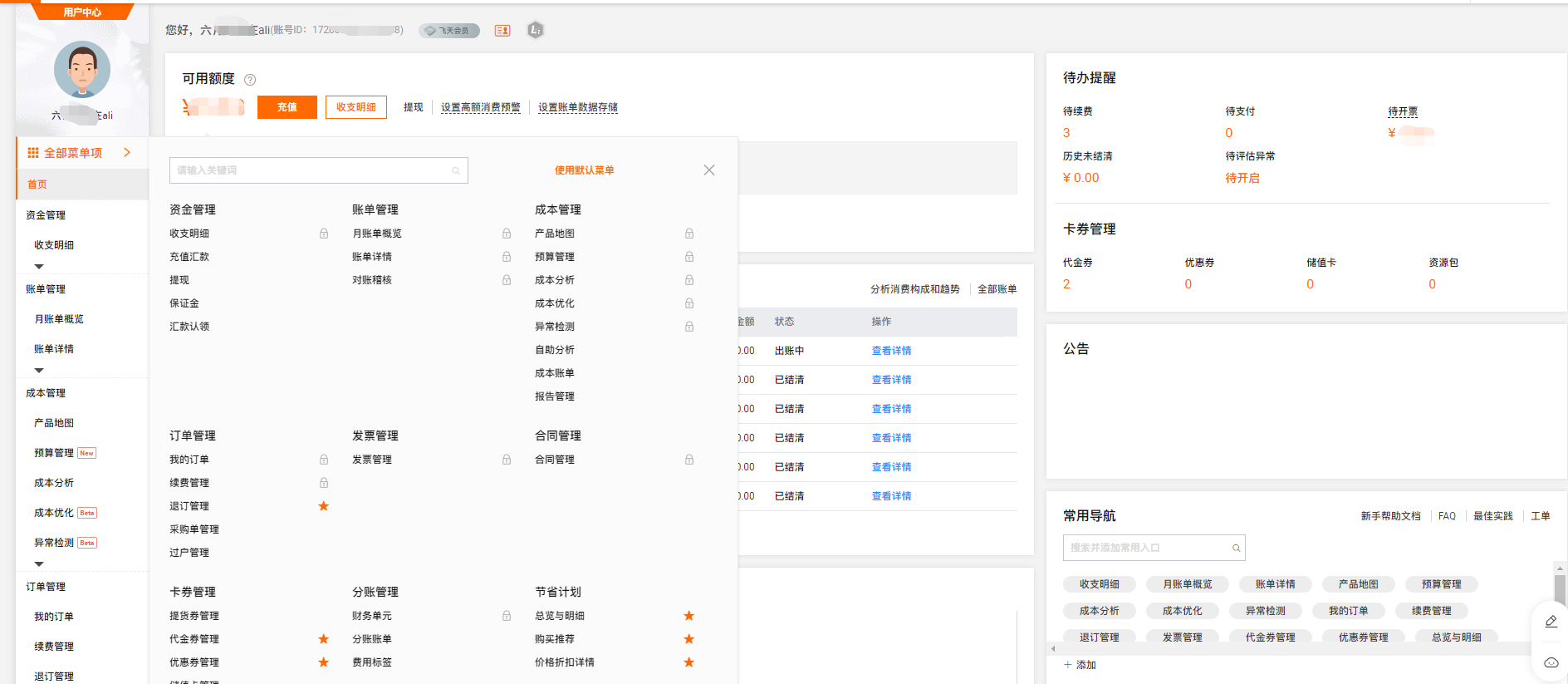The image size is (1568, 684).
Task: Toggle lock pin for 预算管理
Action: click(689, 257)
